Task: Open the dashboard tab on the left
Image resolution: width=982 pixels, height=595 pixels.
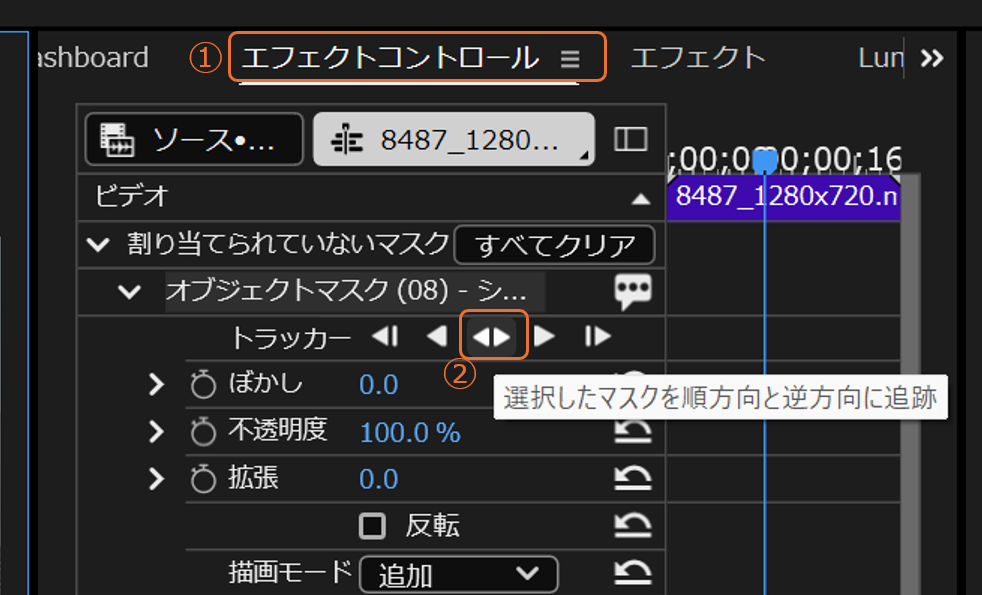Action: coord(93,58)
